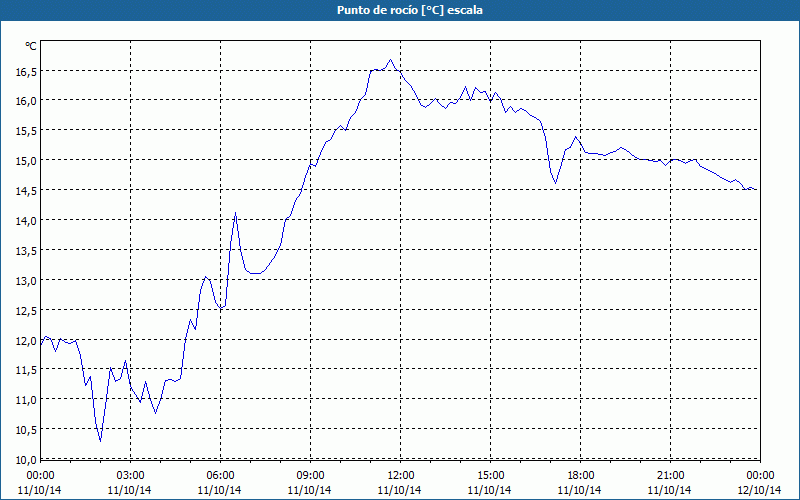
Task: Click the 12/10/14 date label
Action: pyautogui.click(x=760, y=490)
